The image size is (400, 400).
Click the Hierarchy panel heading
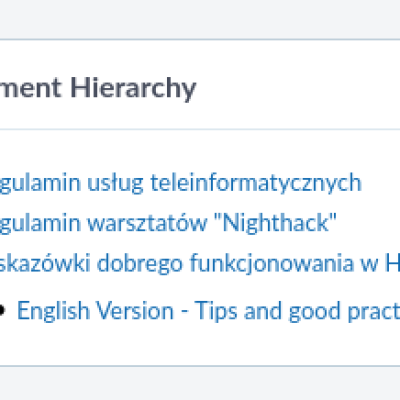point(98,88)
